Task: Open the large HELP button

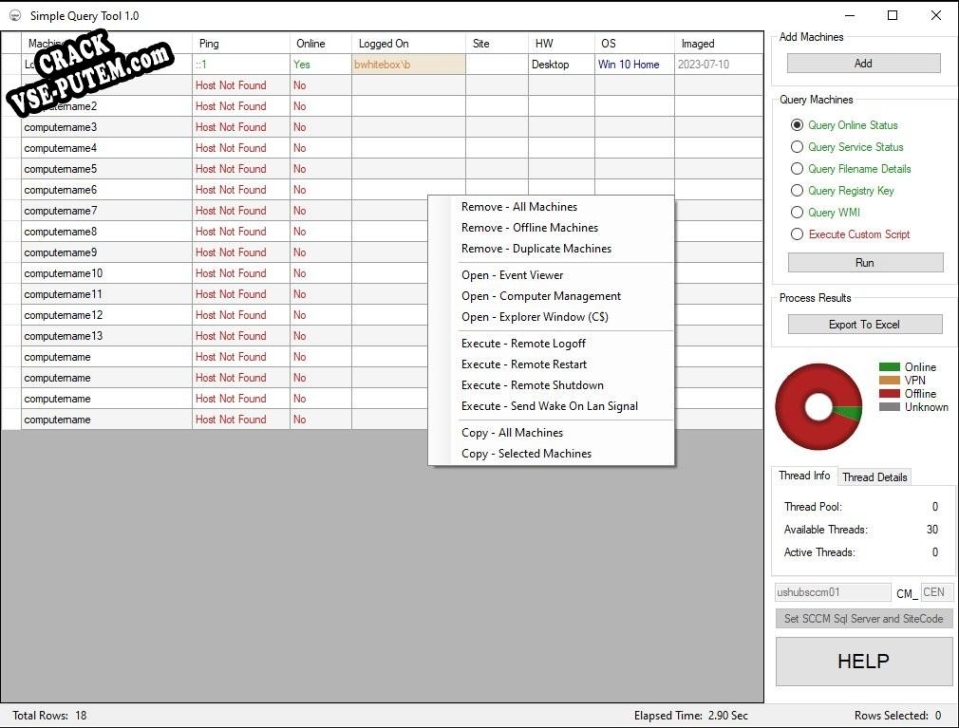Action: pyautogui.click(x=863, y=661)
